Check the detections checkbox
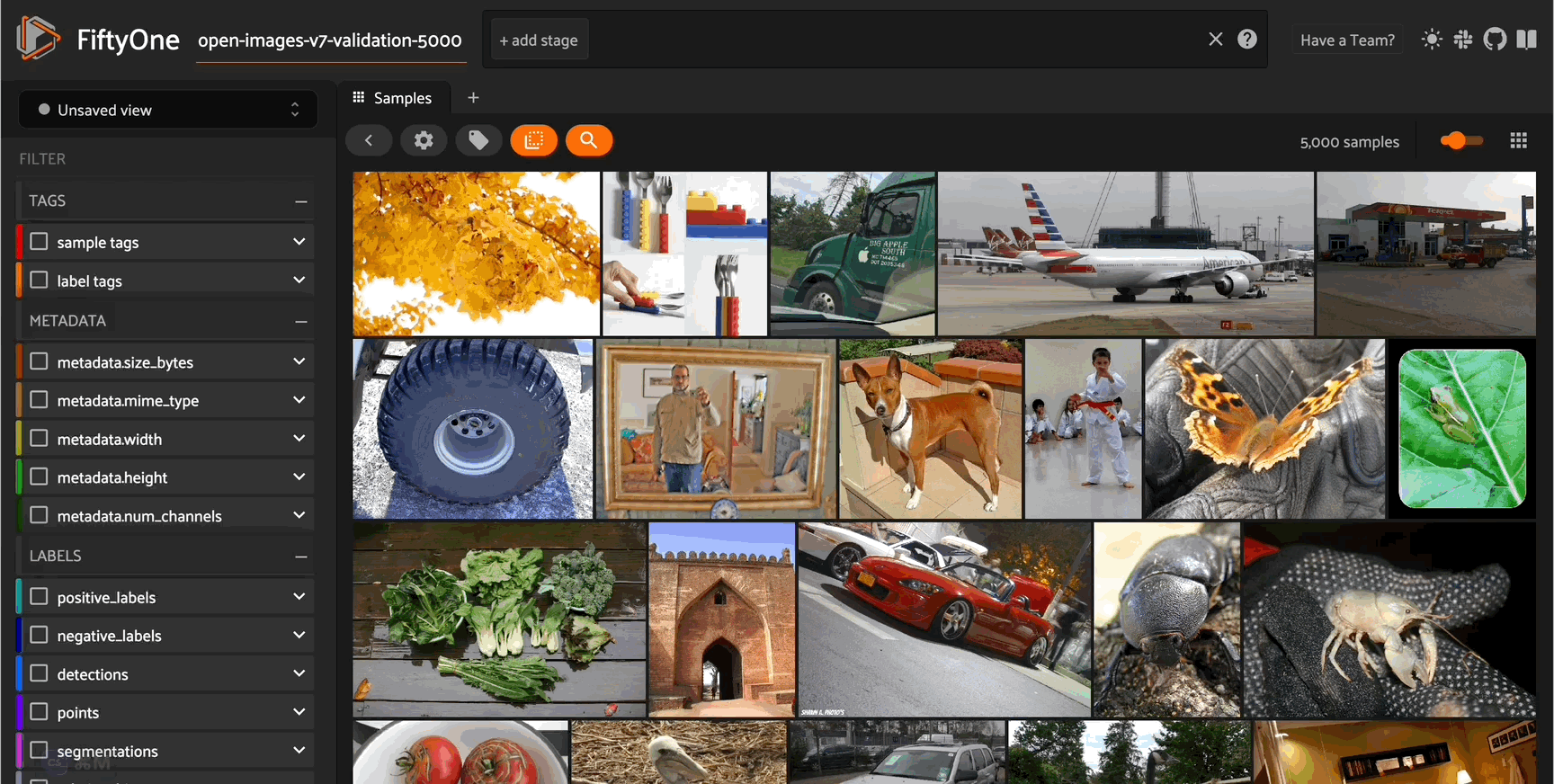Image resolution: width=1554 pixels, height=784 pixels. (x=39, y=673)
